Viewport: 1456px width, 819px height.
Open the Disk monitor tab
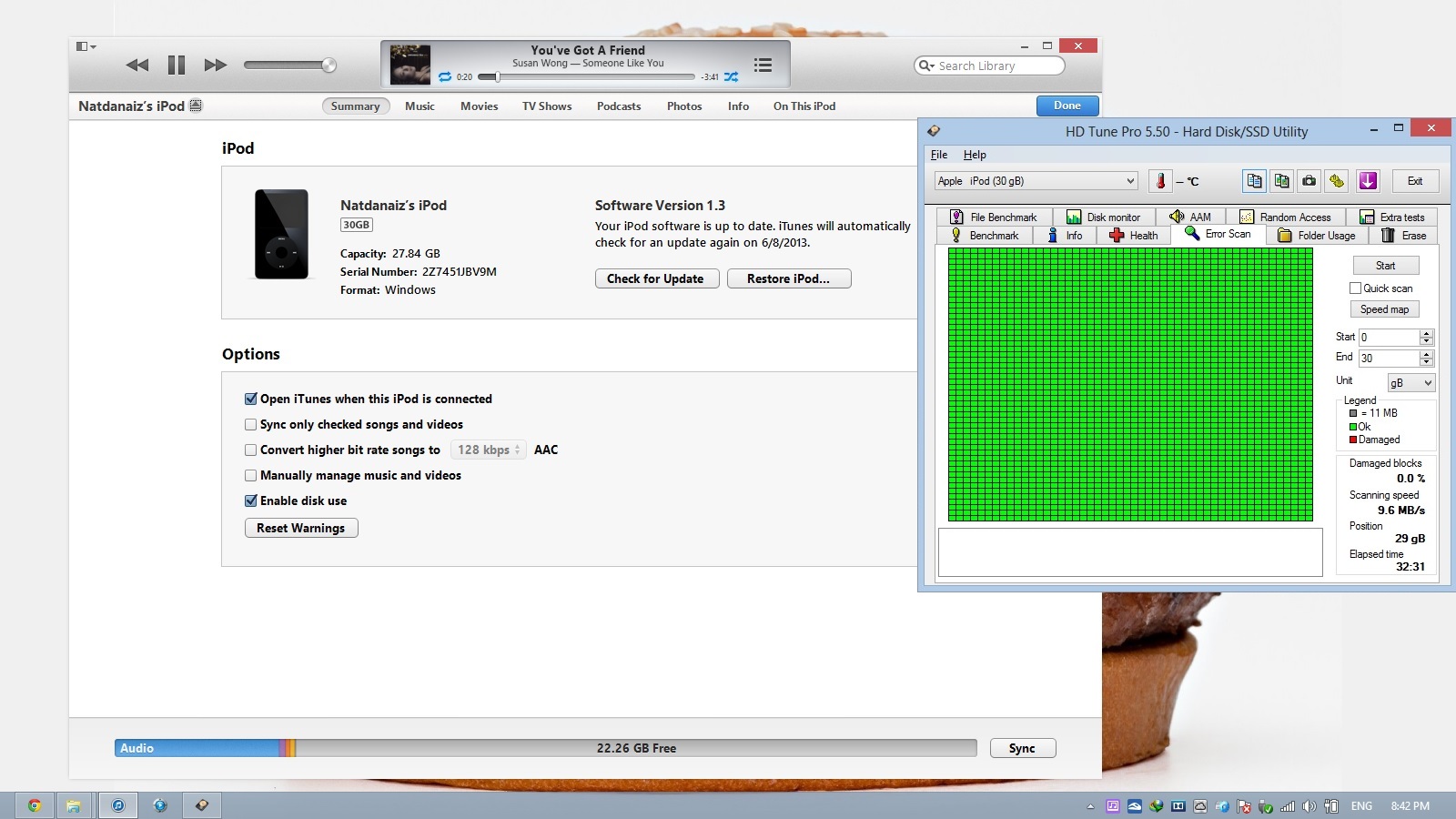point(1104,217)
